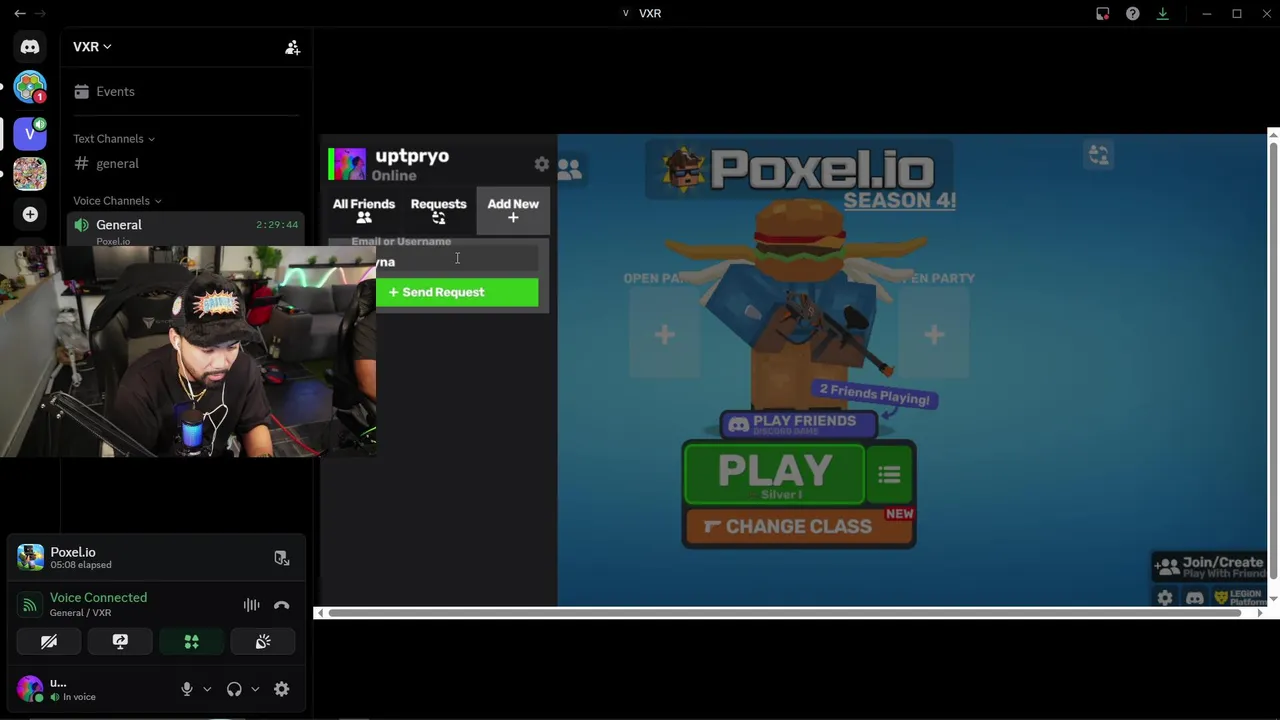Disconnect from voice with phone icon
Image resolution: width=1280 pixels, height=720 pixels.
[x=281, y=605]
